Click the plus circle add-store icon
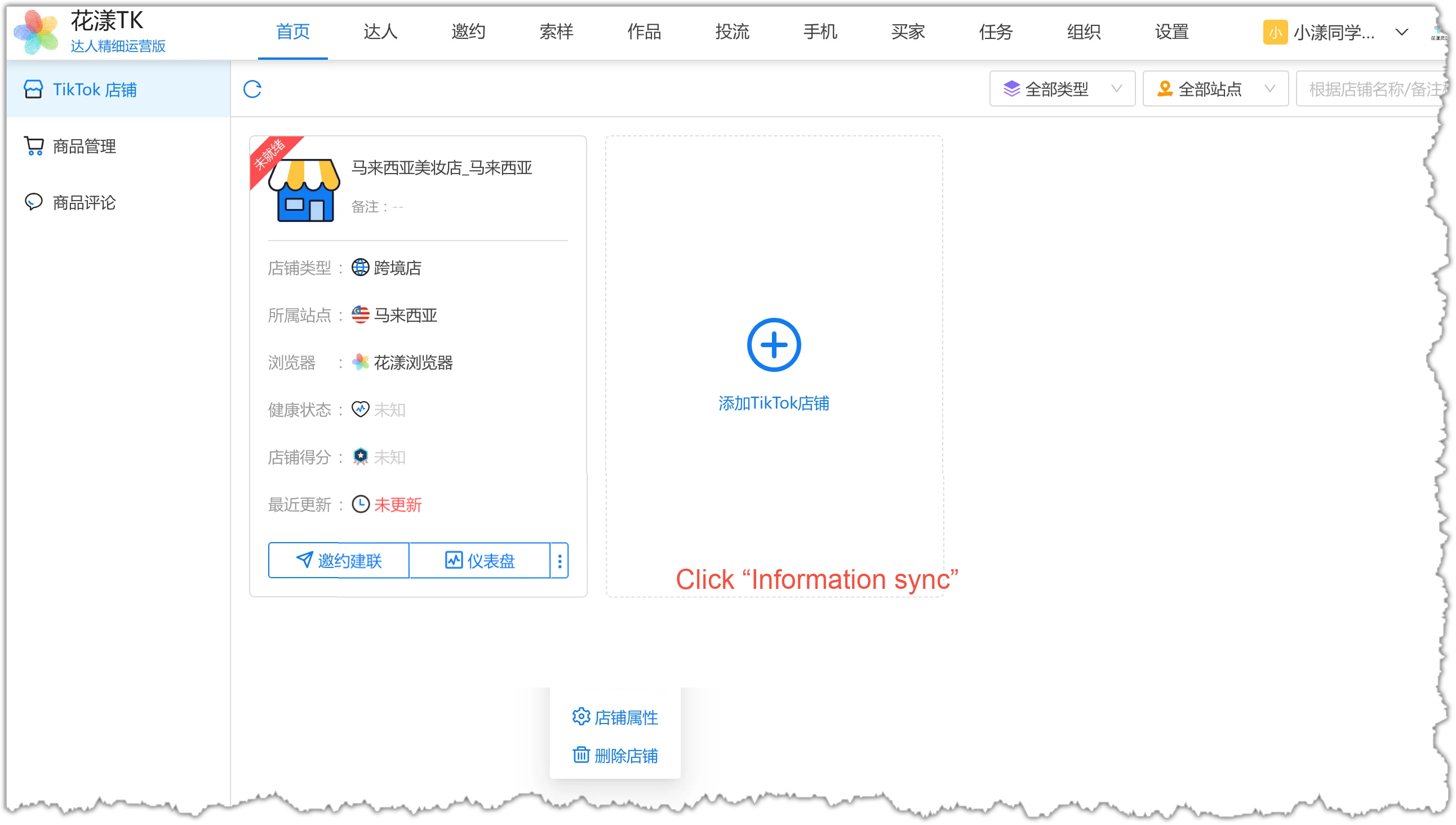The height and width of the screenshot is (825, 1456). coord(774,344)
